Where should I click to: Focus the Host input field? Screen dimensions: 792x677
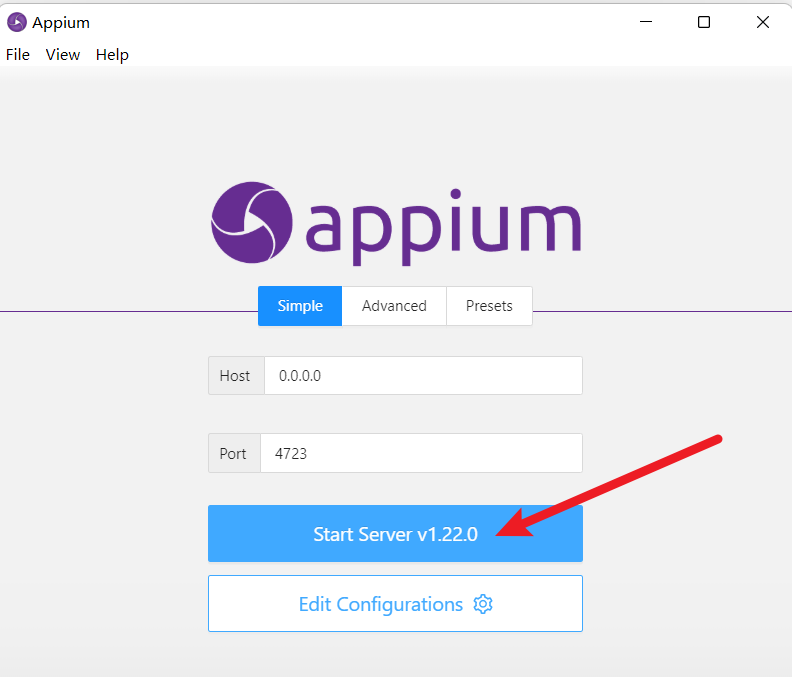[423, 376]
